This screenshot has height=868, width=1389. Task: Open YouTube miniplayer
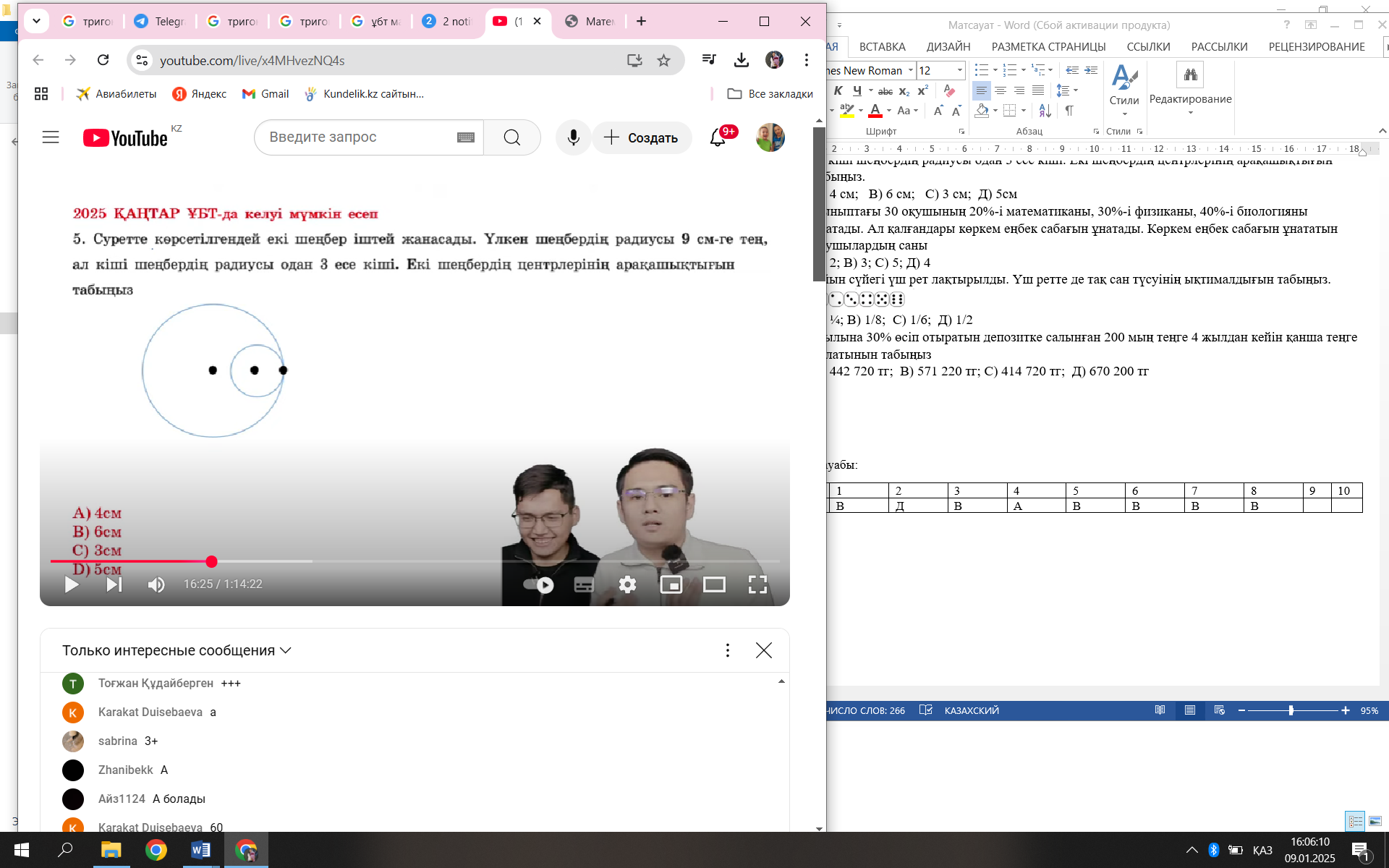pos(671,584)
